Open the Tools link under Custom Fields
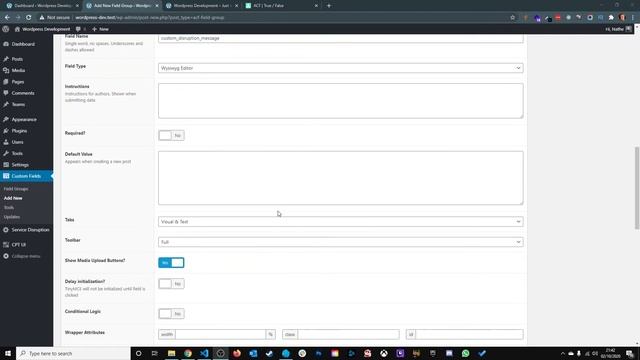640x360 pixels. pyautogui.click(x=9, y=208)
